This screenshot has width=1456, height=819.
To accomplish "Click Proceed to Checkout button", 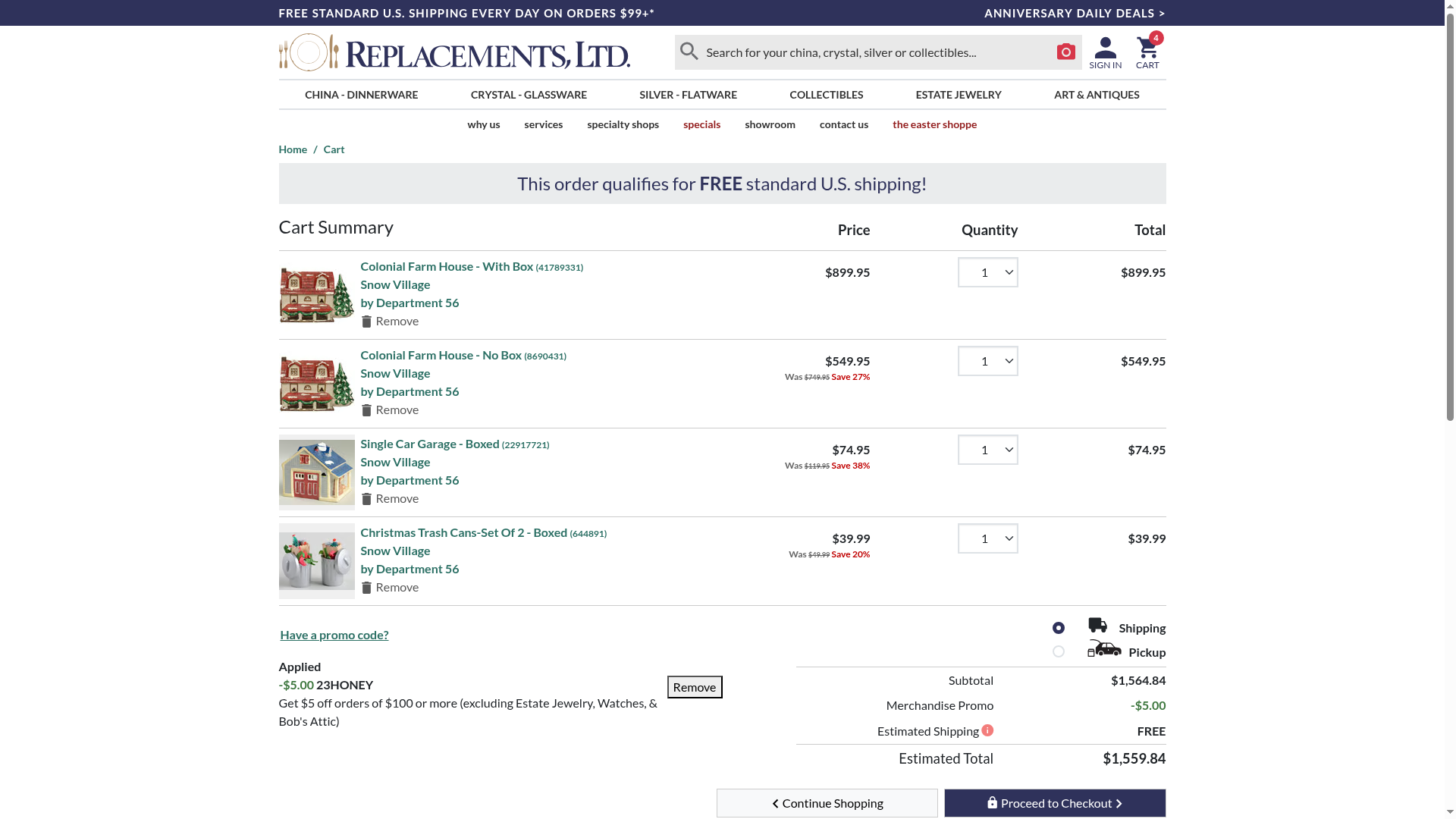I will point(1054,803).
